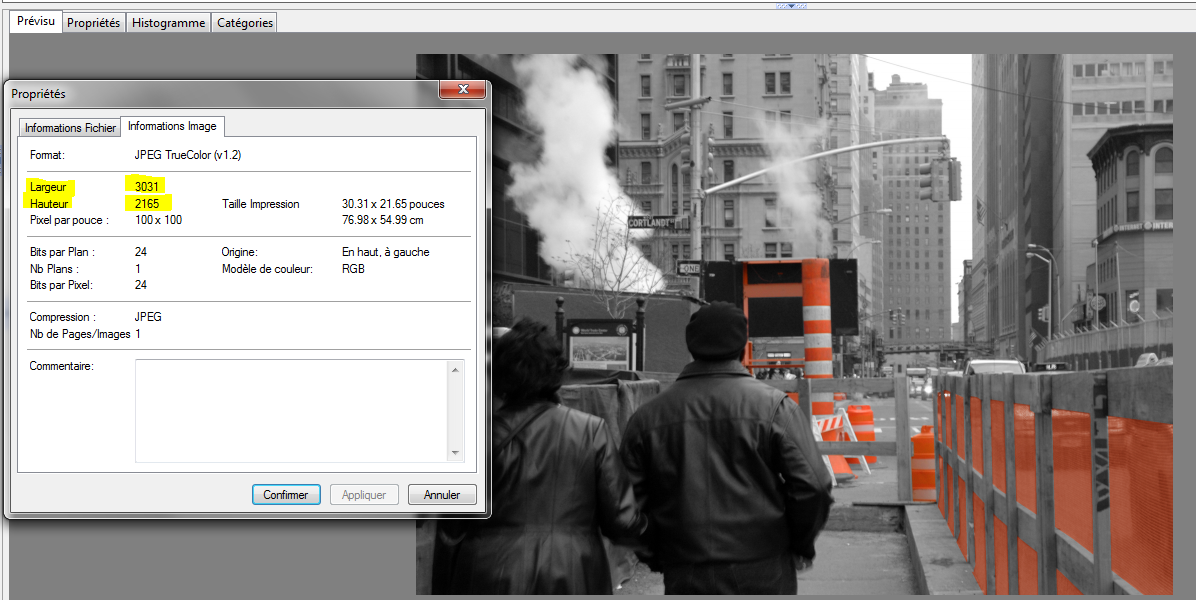Open the Propriétés tab in the main panel

[x=93, y=23]
